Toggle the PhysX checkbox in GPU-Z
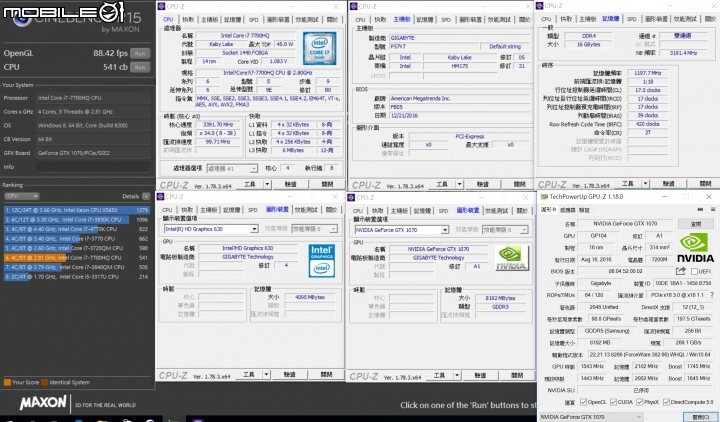 tap(639, 402)
